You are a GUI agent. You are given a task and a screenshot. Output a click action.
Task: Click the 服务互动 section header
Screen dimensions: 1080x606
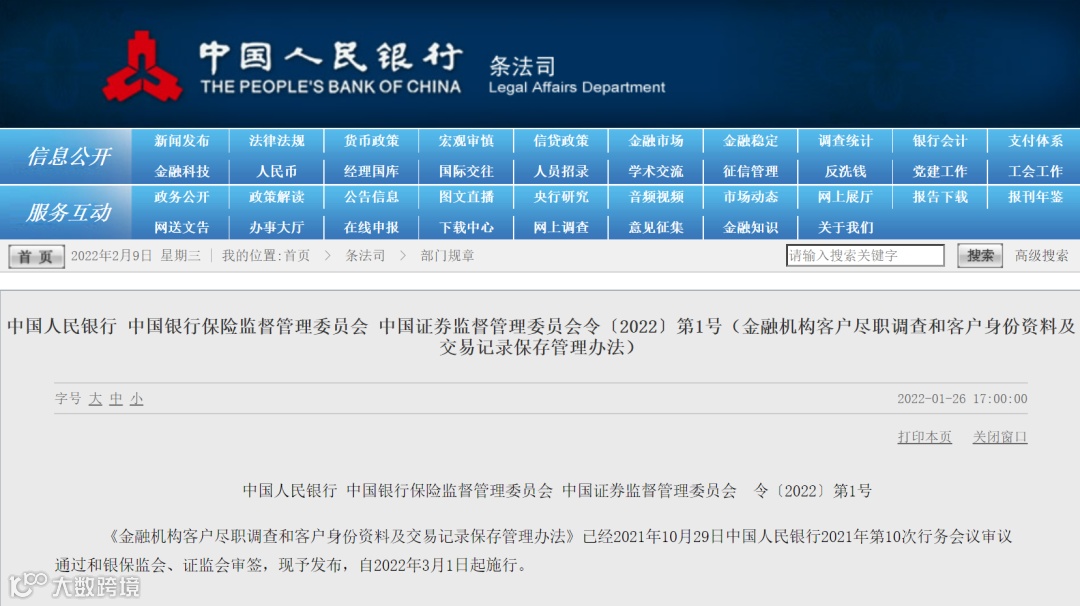68,212
